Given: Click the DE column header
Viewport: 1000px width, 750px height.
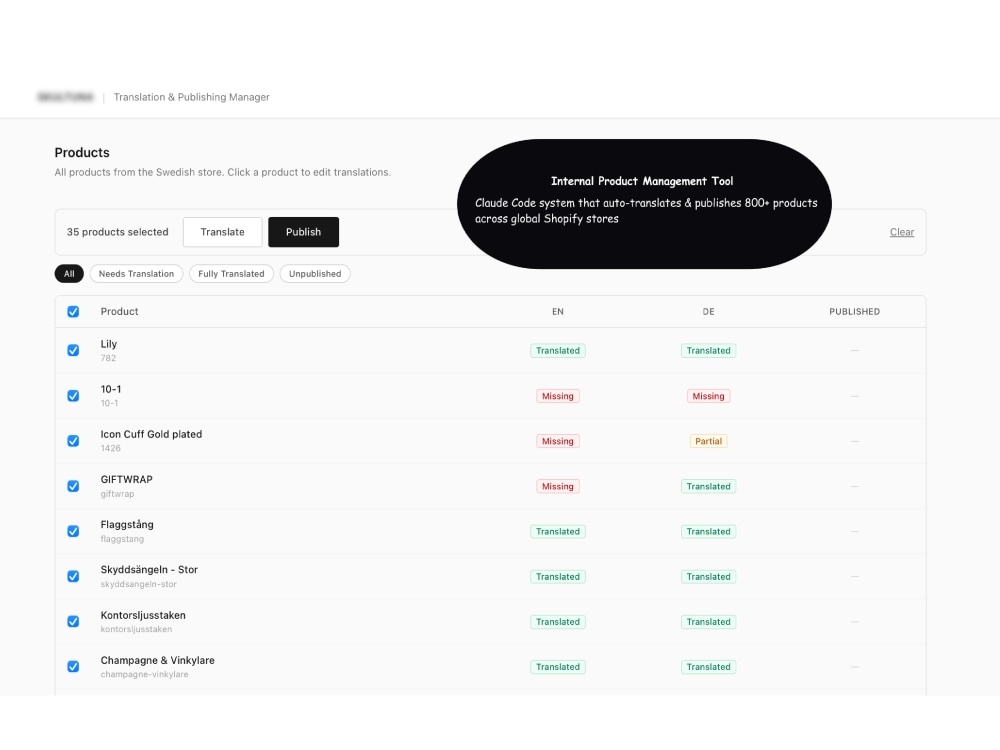Looking at the screenshot, I should (709, 311).
